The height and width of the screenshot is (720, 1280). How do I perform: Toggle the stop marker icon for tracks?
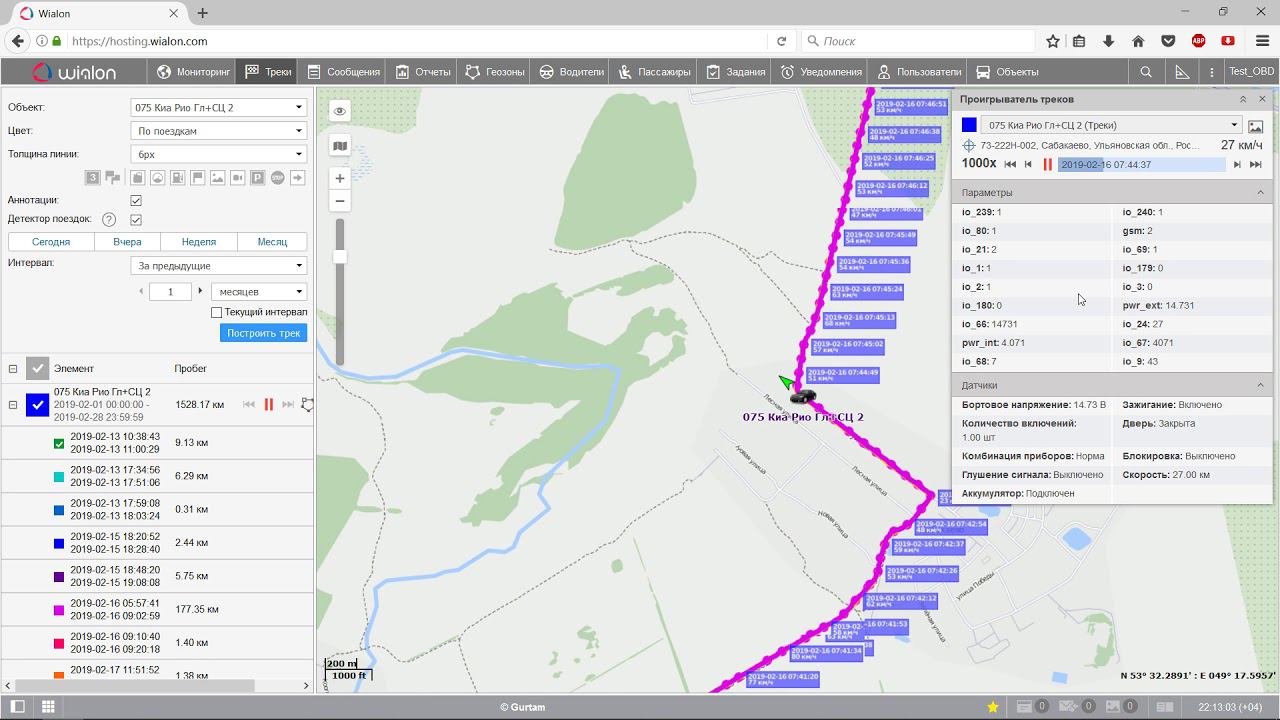(278, 178)
